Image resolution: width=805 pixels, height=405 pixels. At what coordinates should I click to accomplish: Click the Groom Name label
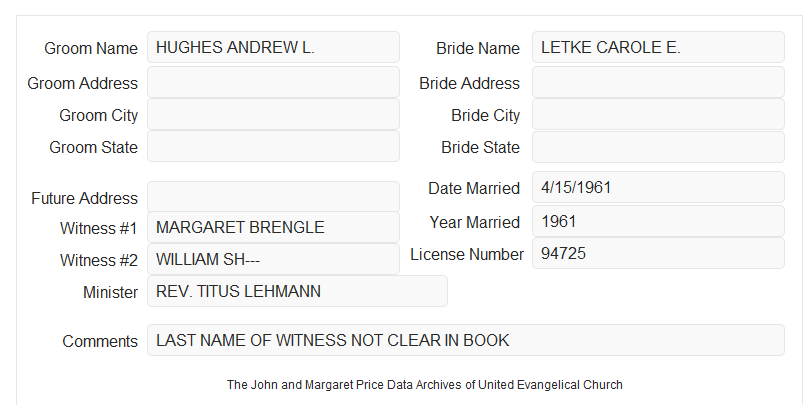tap(91, 48)
